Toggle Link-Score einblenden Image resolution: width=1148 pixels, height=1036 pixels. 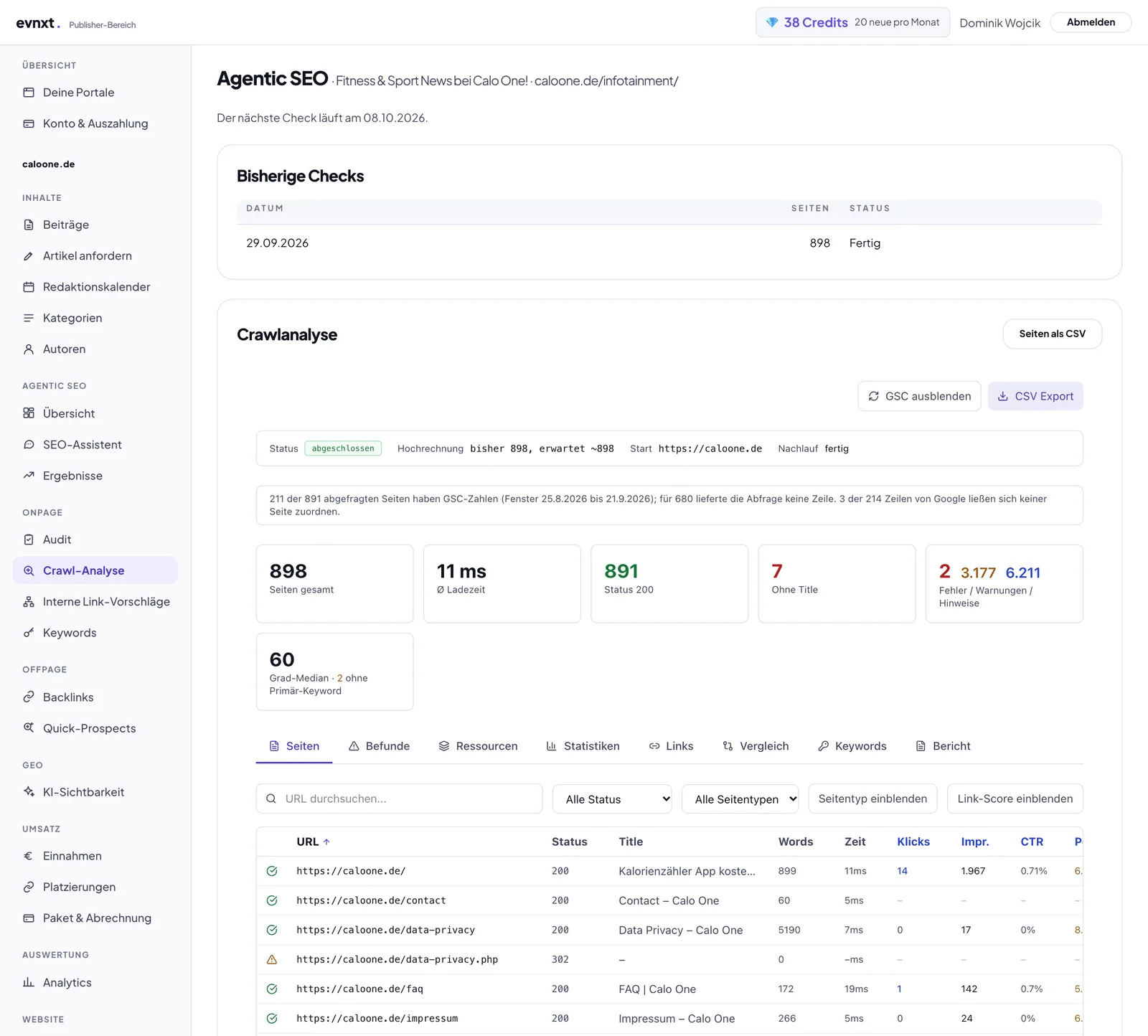coord(1015,799)
